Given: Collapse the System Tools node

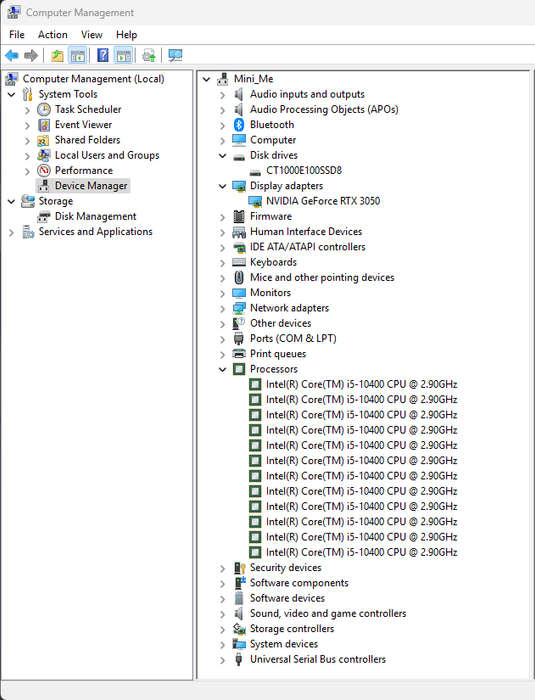Looking at the screenshot, I should point(12,94).
